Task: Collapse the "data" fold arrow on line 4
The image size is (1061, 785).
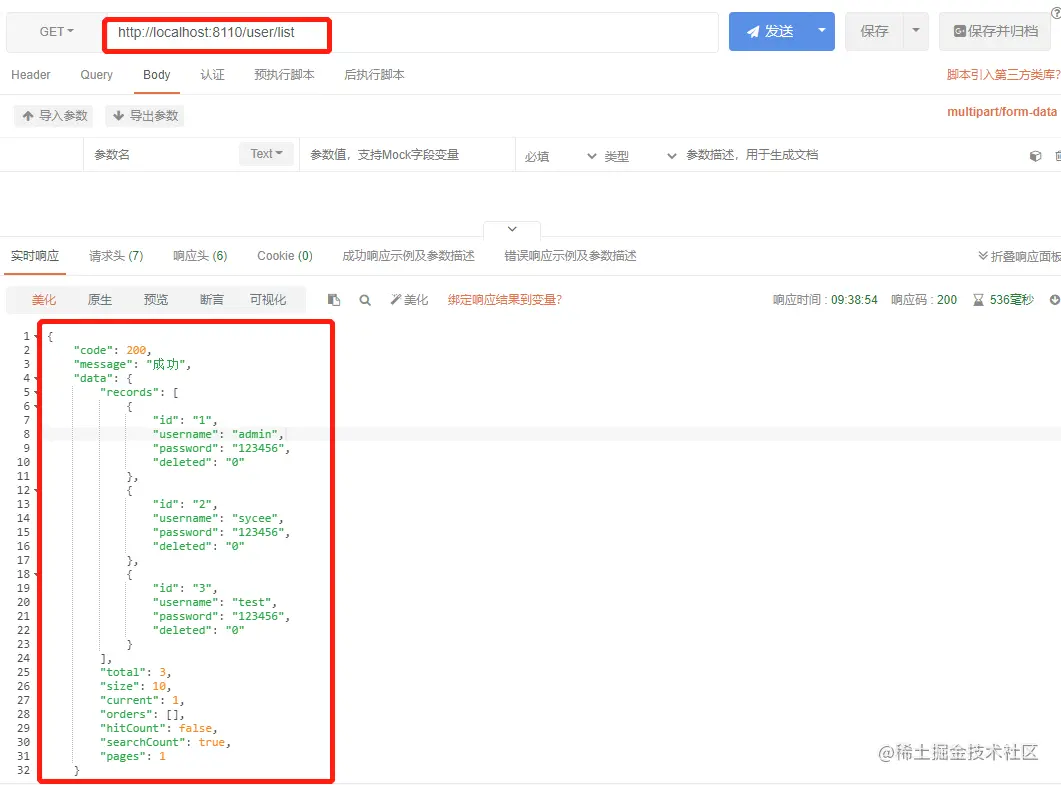Action: click(36, 378)
